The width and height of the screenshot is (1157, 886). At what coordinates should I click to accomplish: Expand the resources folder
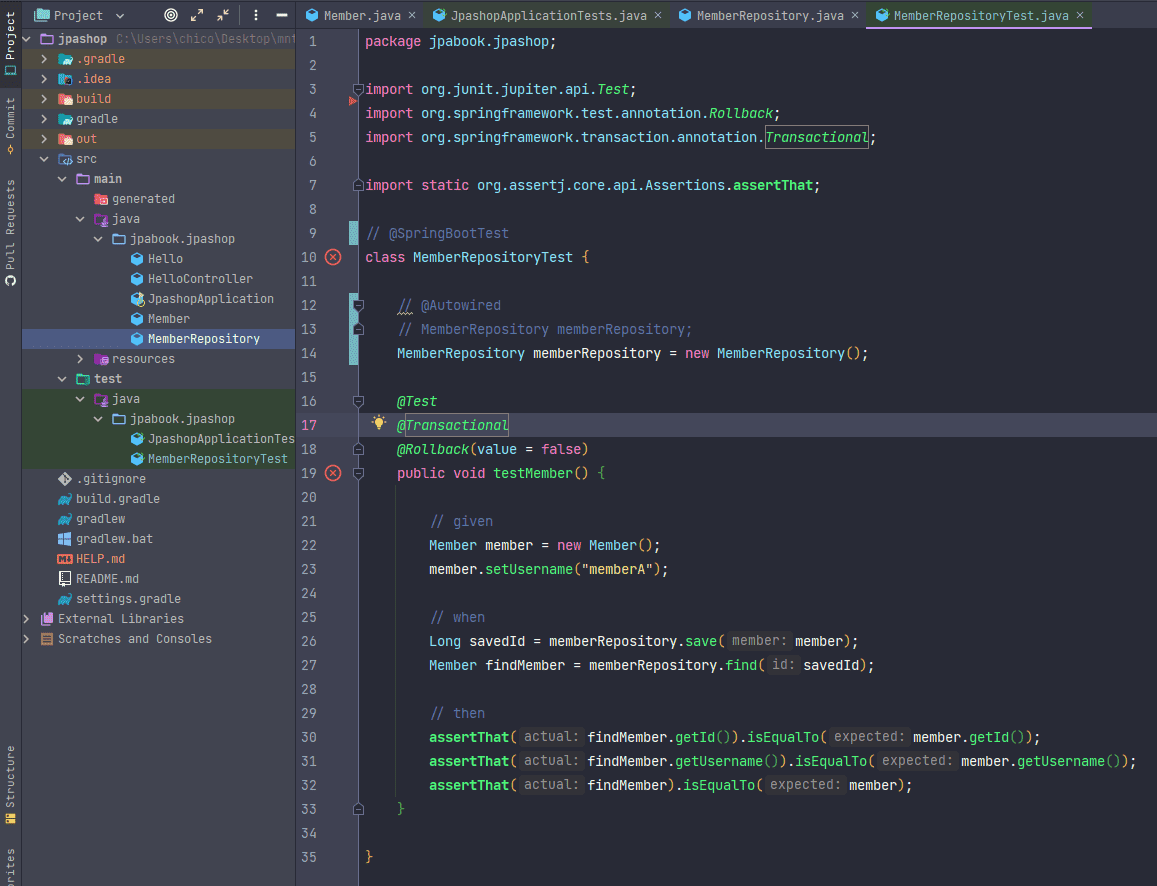[81, 359]
